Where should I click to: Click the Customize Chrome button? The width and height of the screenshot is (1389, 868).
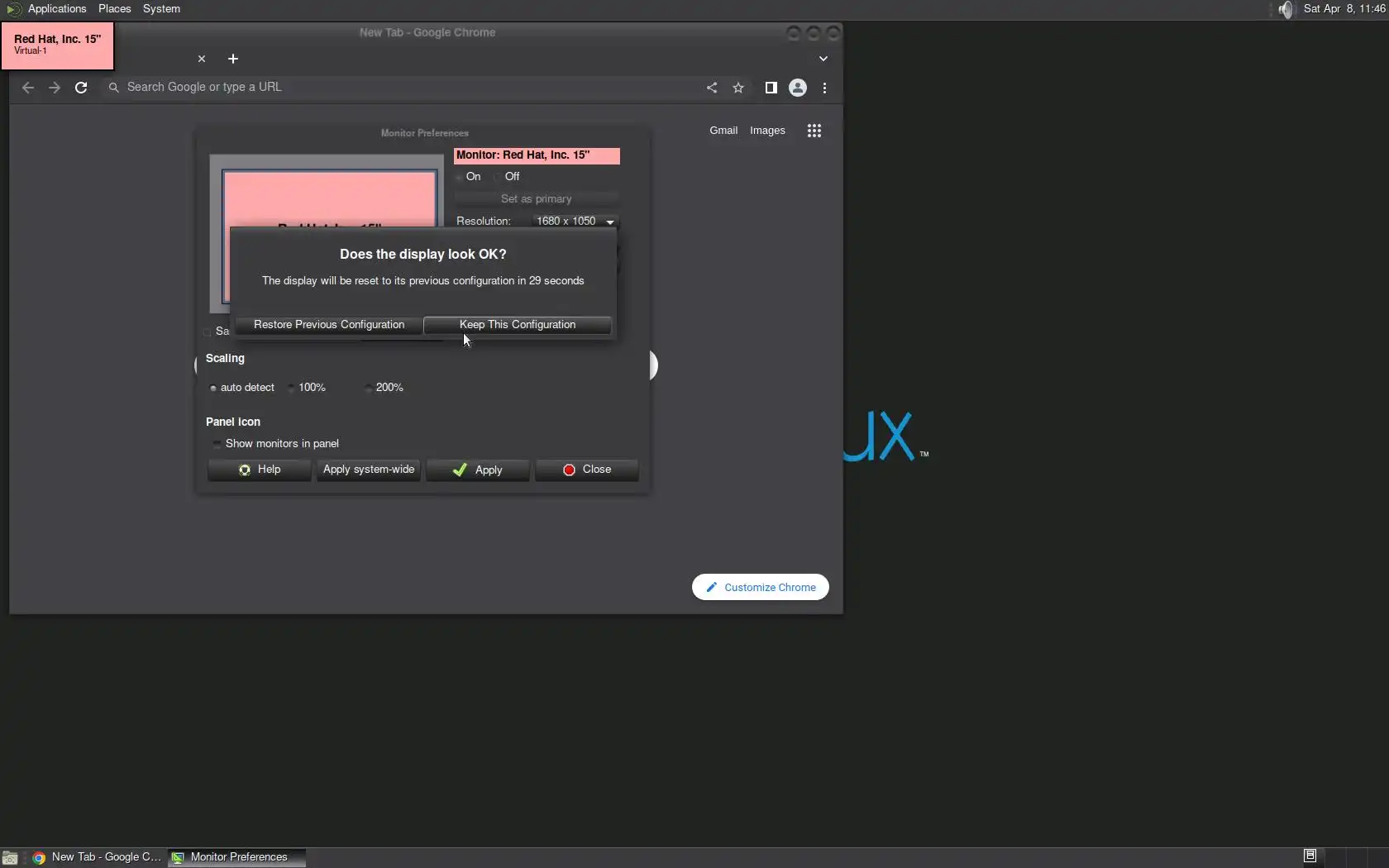pyautogui.click(x=761, y=588)
